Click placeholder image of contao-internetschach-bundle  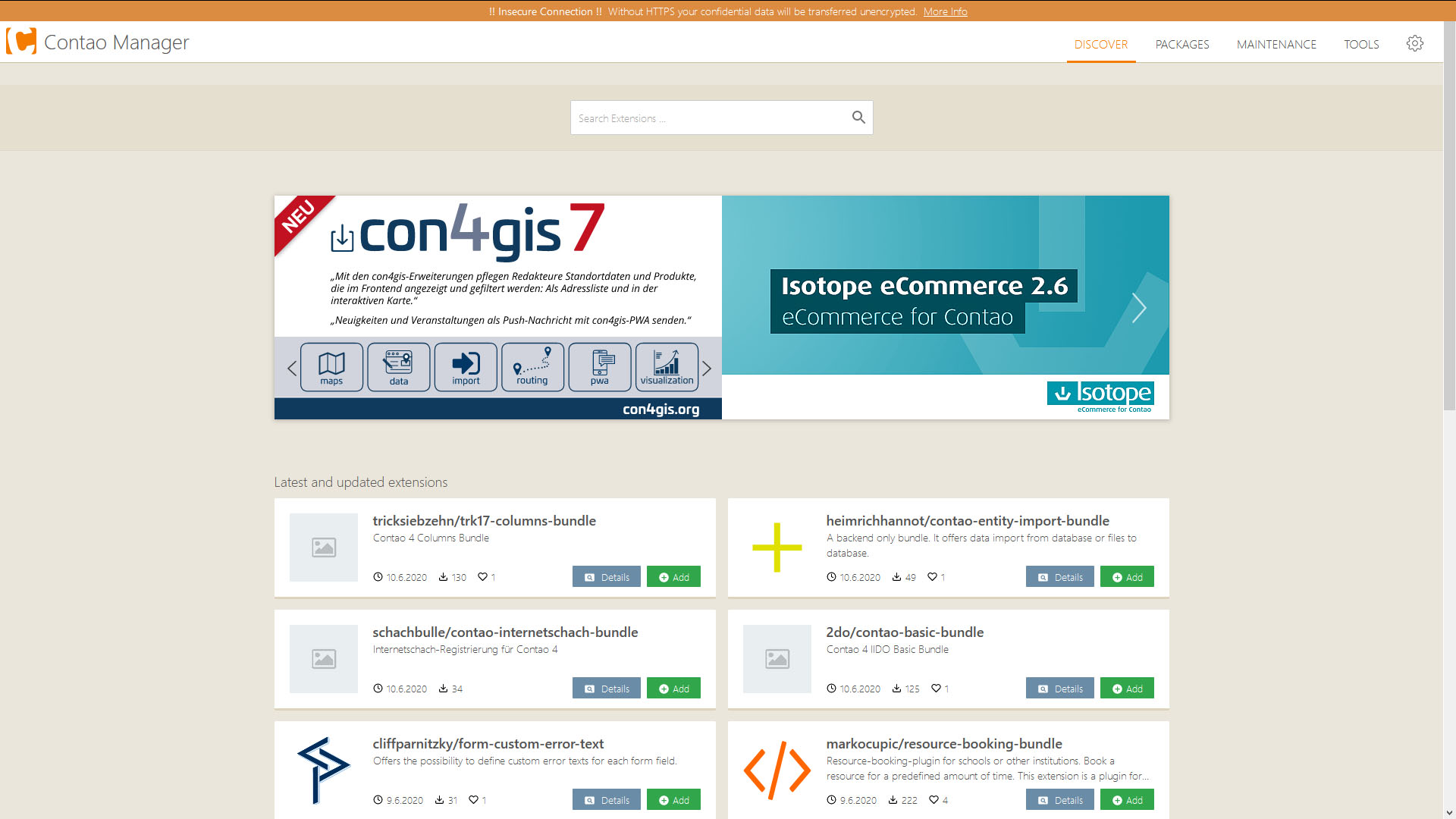click(x=324, y=659)
